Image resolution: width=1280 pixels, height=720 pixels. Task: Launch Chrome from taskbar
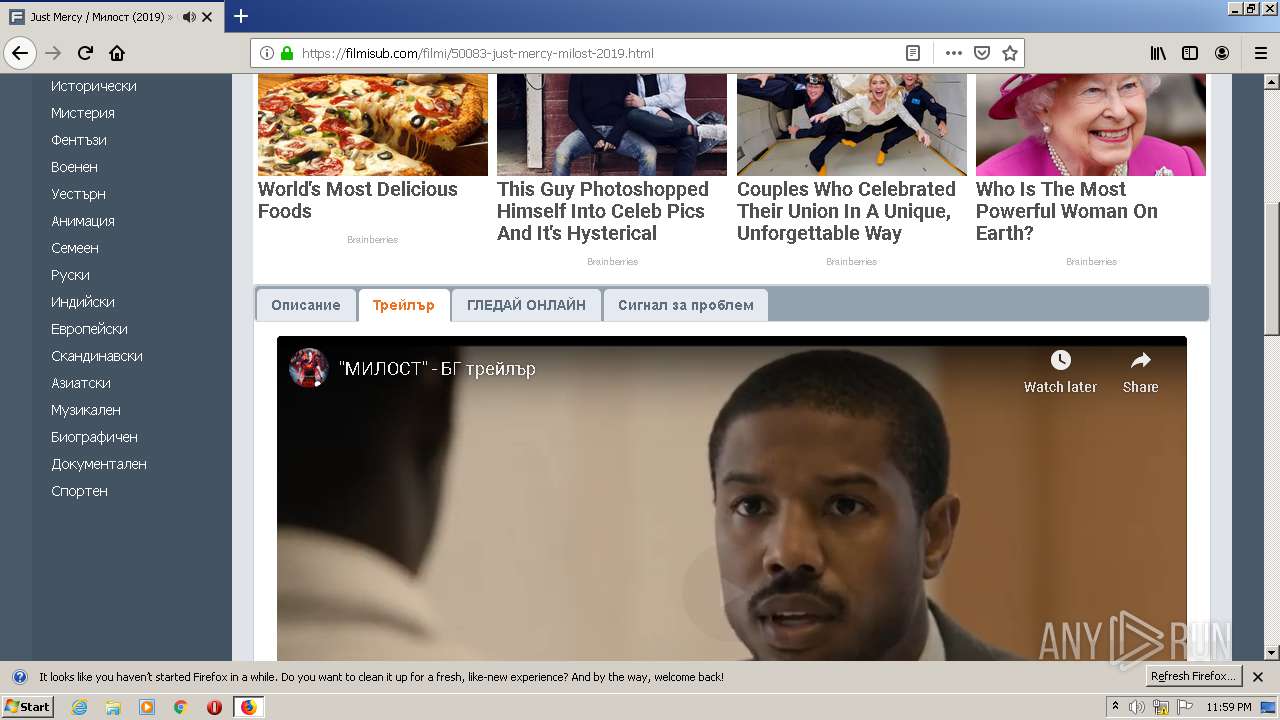(x=180, y=707)
